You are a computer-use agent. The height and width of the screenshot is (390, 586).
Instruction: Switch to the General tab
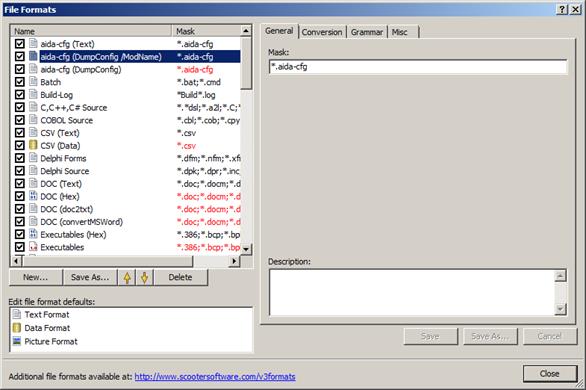coord(279,31)
